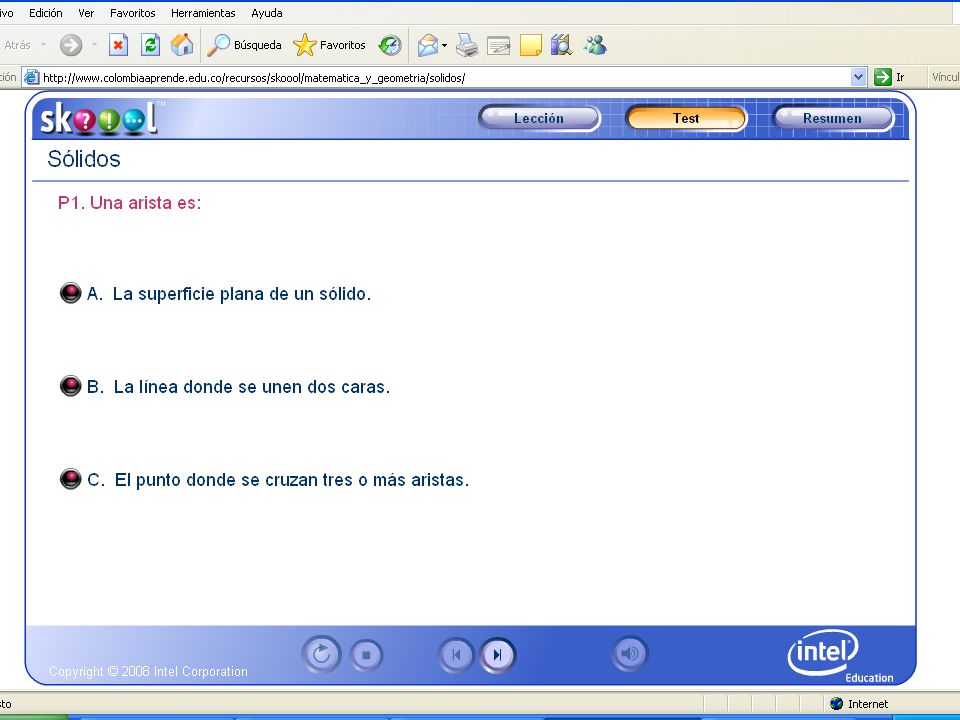This screenshot has height=720, width=960.
Task: Select answer B radio button
Action: point(70,386)
